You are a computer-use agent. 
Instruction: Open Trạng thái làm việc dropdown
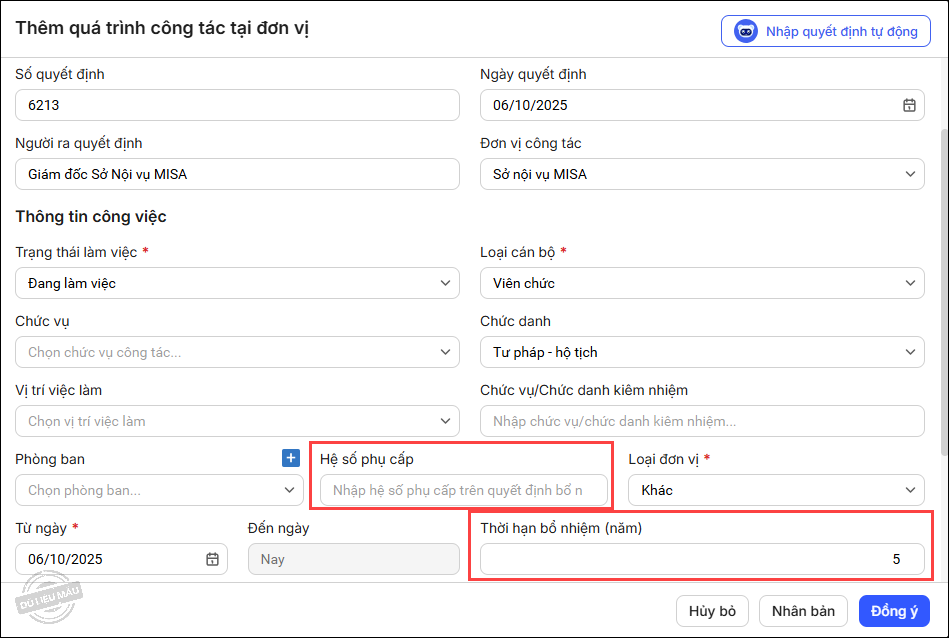click(x=445, y=283)
